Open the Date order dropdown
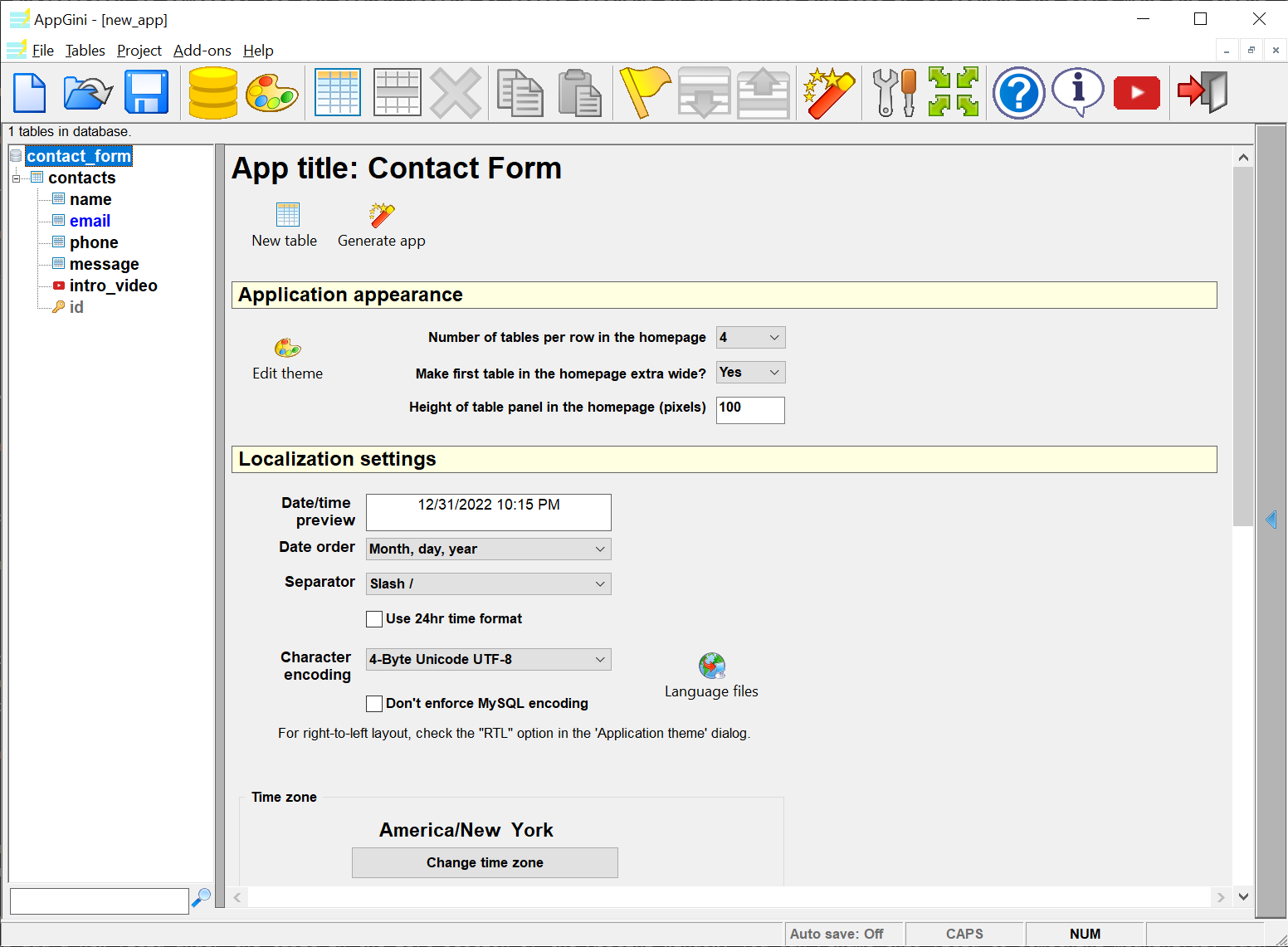 pyautogui.click(x=488, y=549)
